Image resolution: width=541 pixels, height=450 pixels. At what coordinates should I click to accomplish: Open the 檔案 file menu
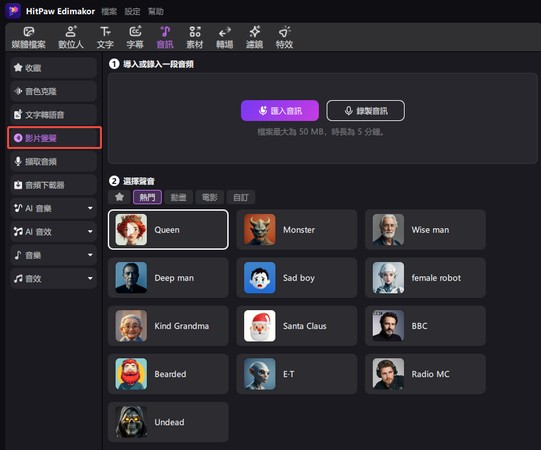109,11
